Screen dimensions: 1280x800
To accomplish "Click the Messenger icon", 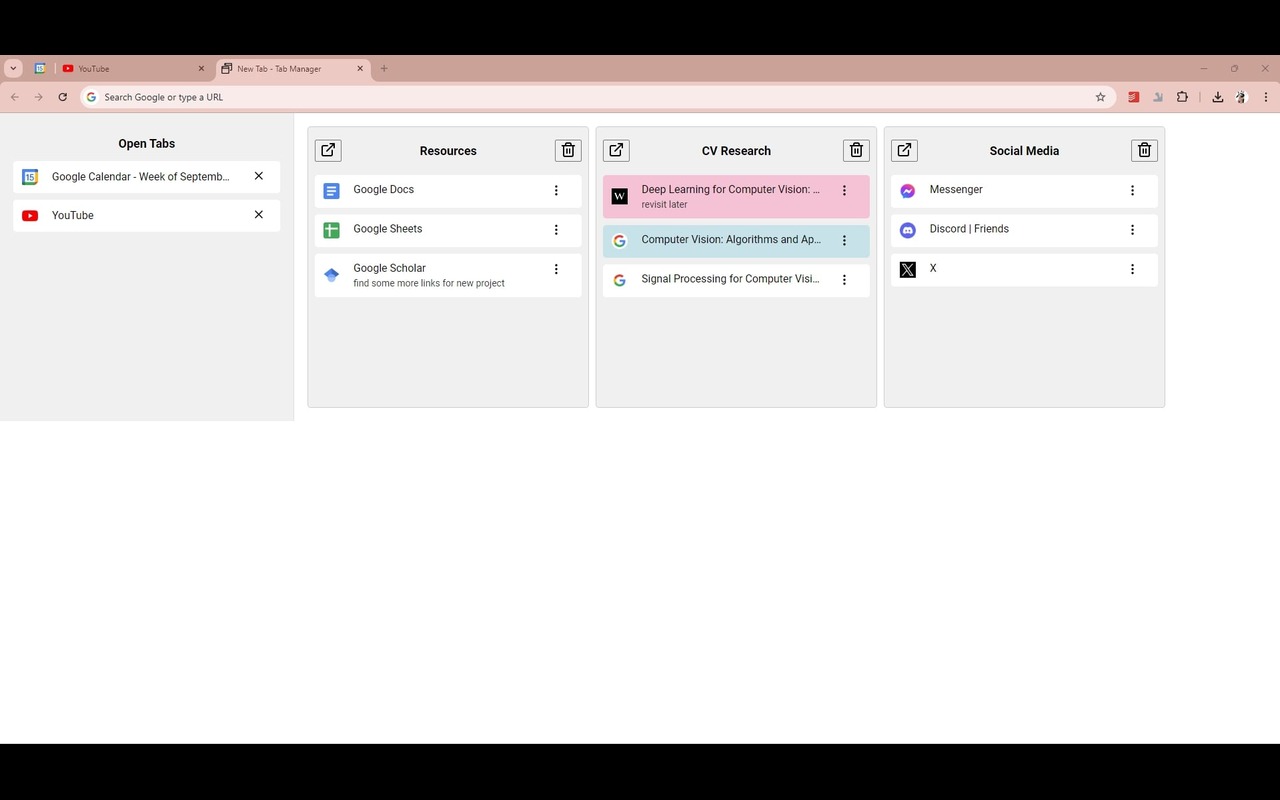I will point(908,191).
